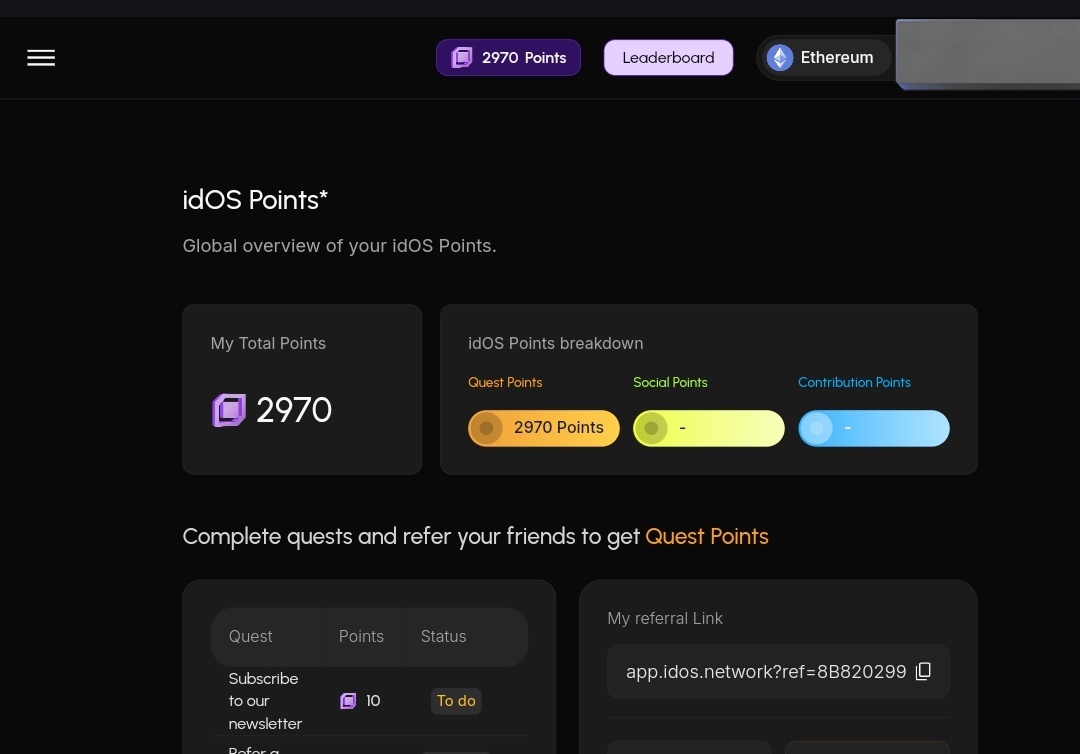Click the Ethereum logo icon
The width and height of the screenshot is (1080, 754).
tap(780, 58)
